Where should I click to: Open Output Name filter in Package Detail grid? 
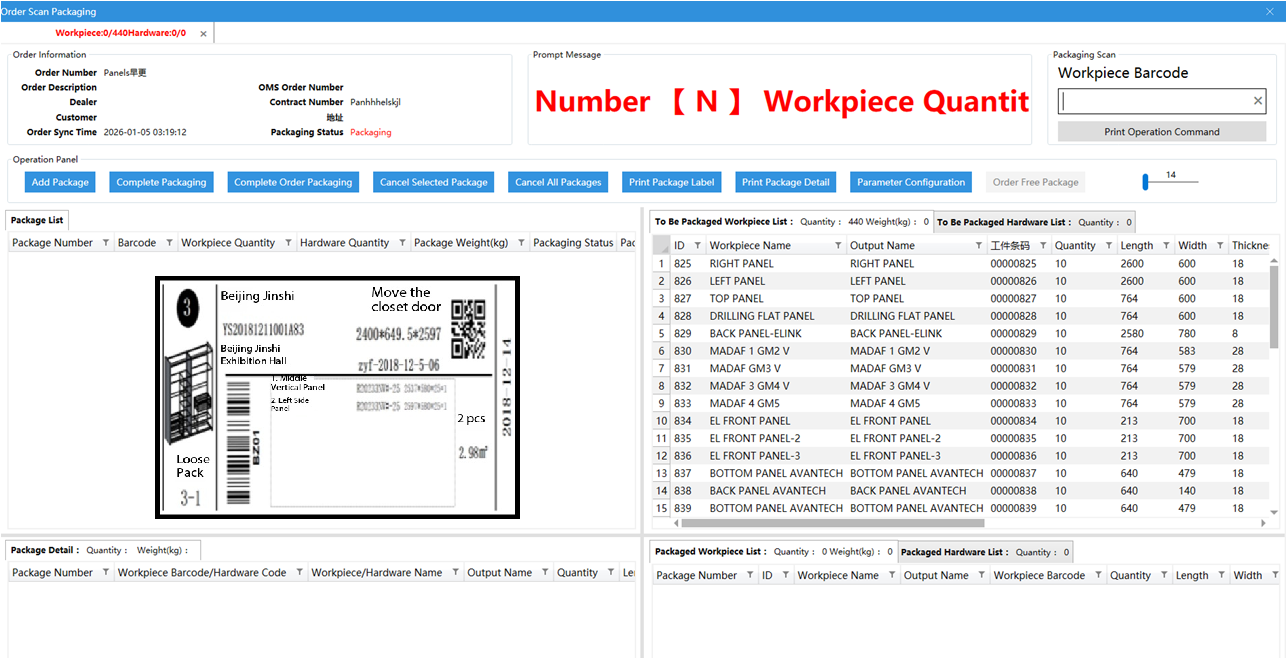[545, 573]
